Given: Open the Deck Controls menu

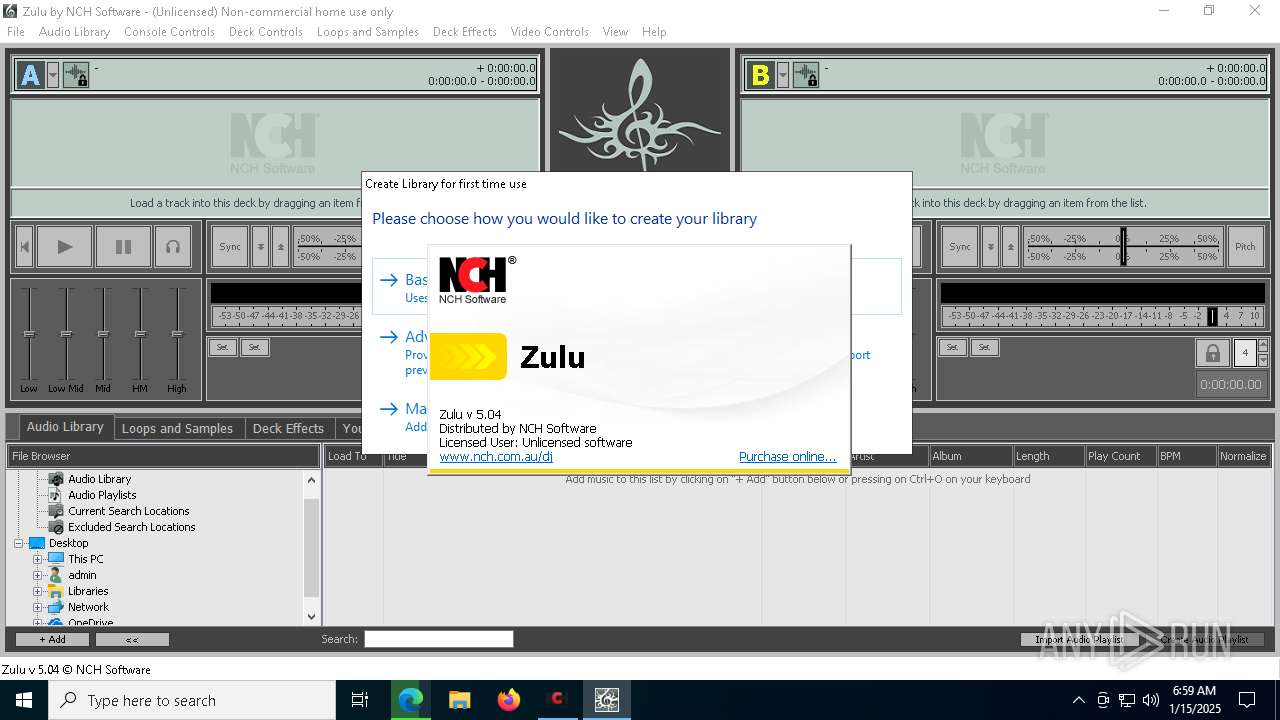Looking at the screenshot, I should click(x=266, y=32).
